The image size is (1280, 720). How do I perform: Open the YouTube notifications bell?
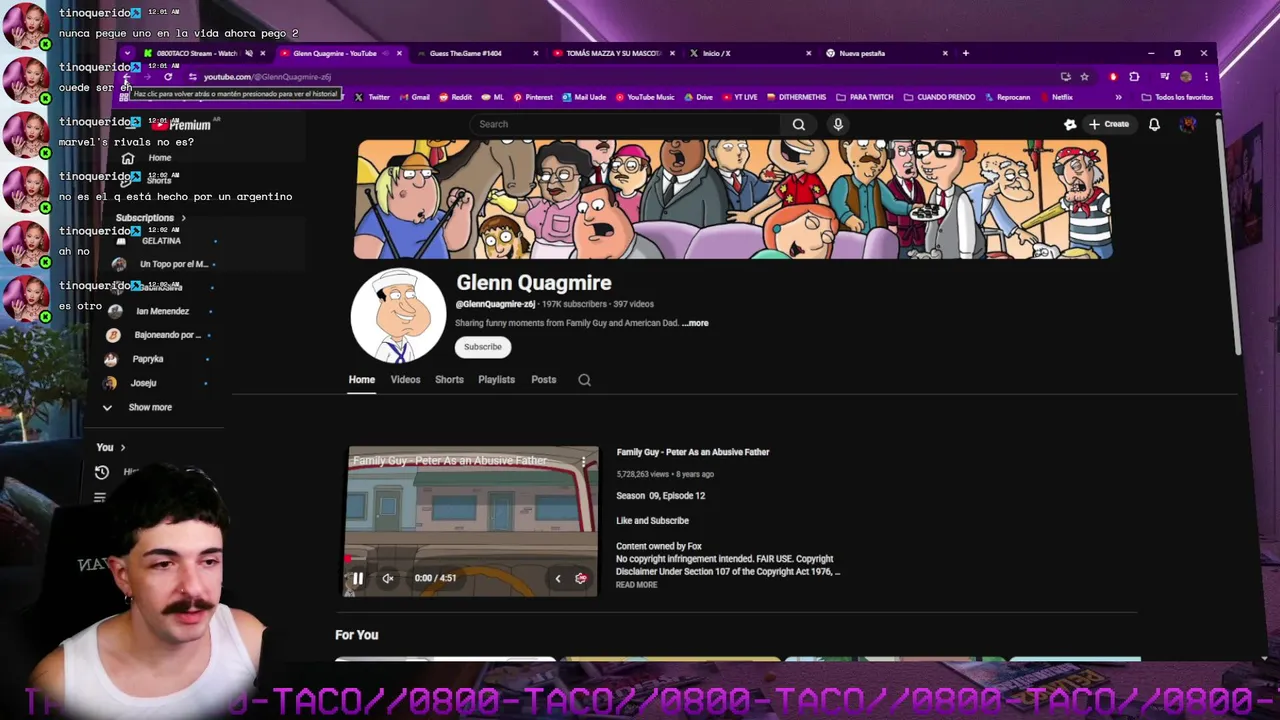pyautogui.click(x=1154, y=124)
